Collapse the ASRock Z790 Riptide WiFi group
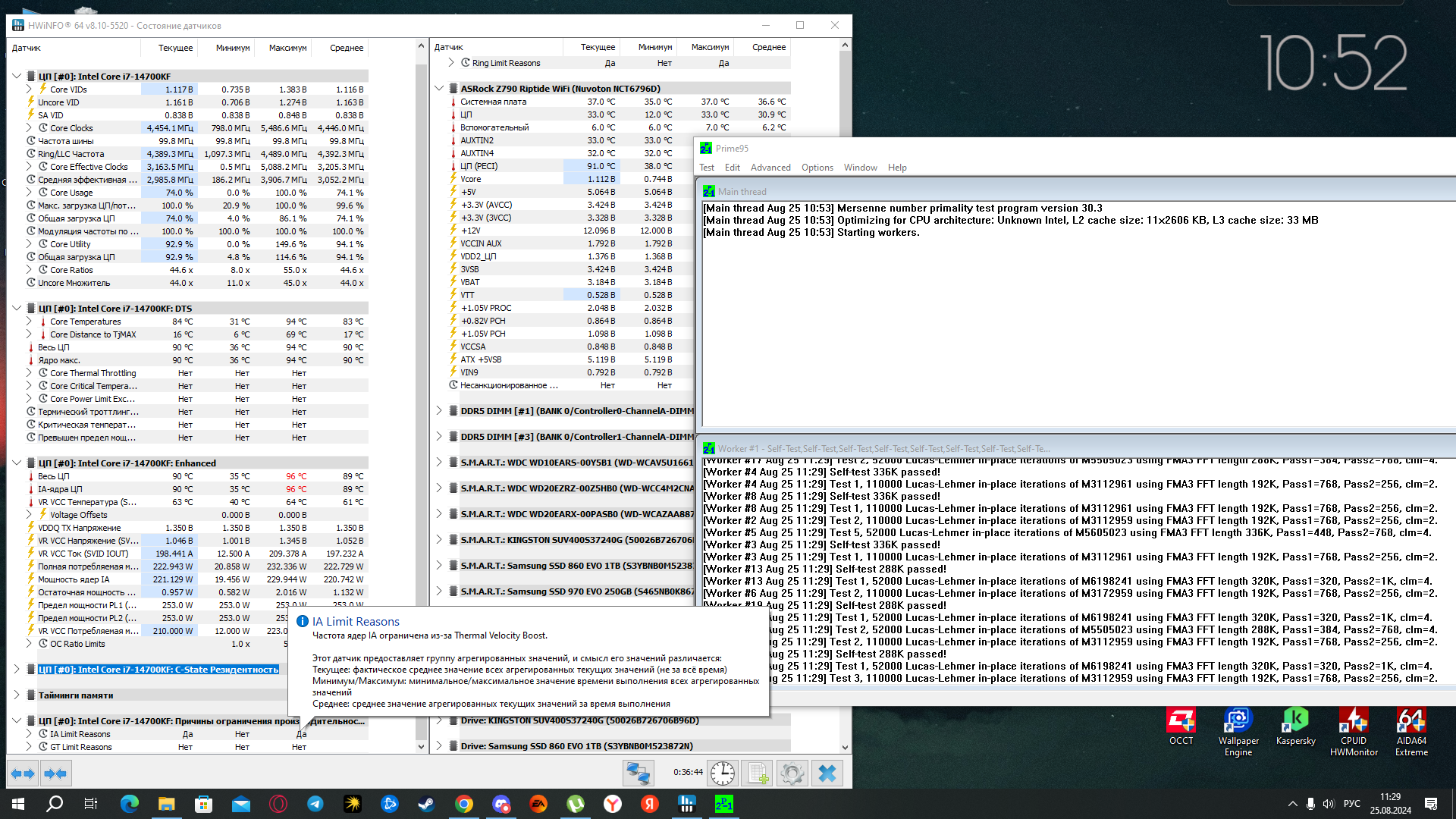Image resolution: width=1456 pixels, height=819 pixels. [x=439, y=89]
